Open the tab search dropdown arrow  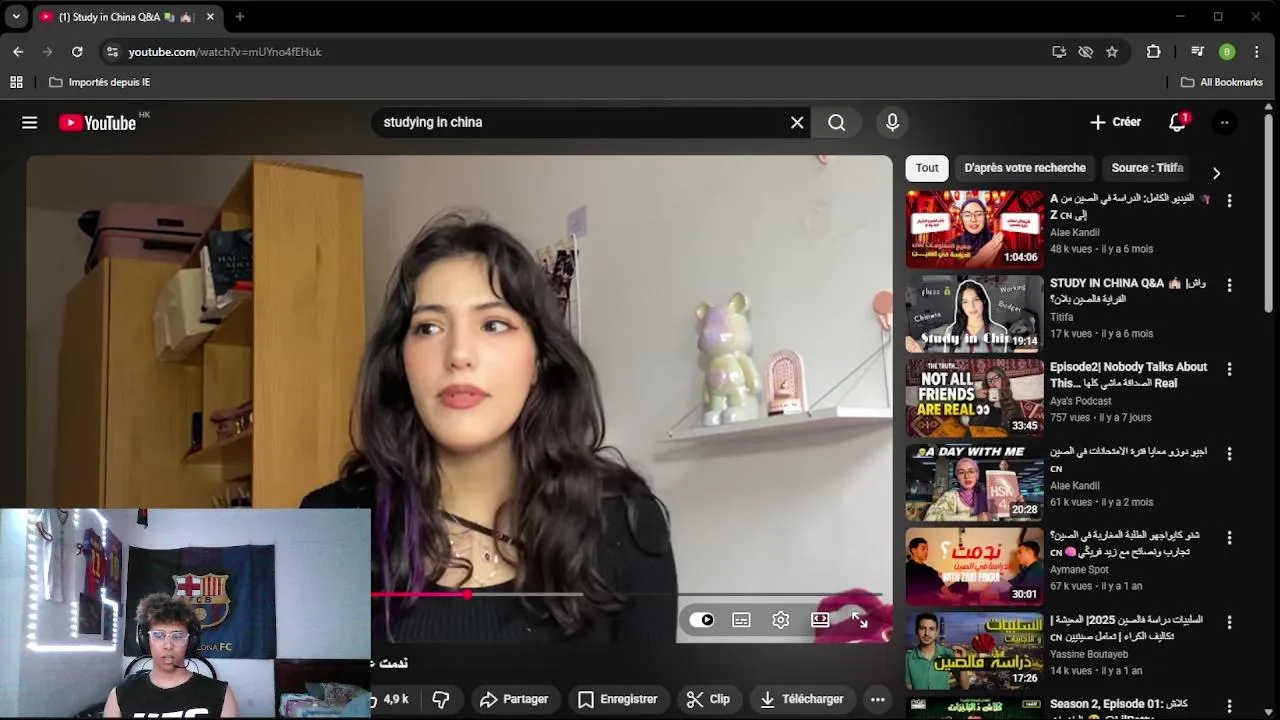click(16, 17)
